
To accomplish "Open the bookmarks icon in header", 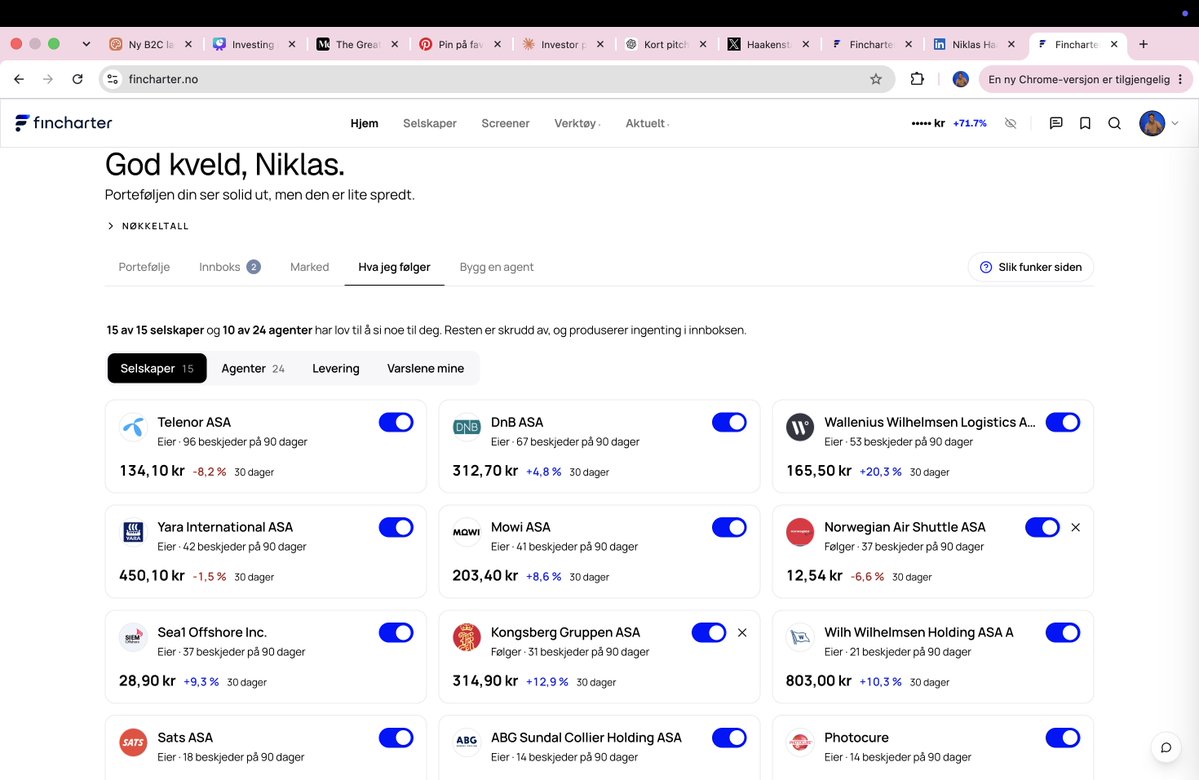I will coord(1085,123).
